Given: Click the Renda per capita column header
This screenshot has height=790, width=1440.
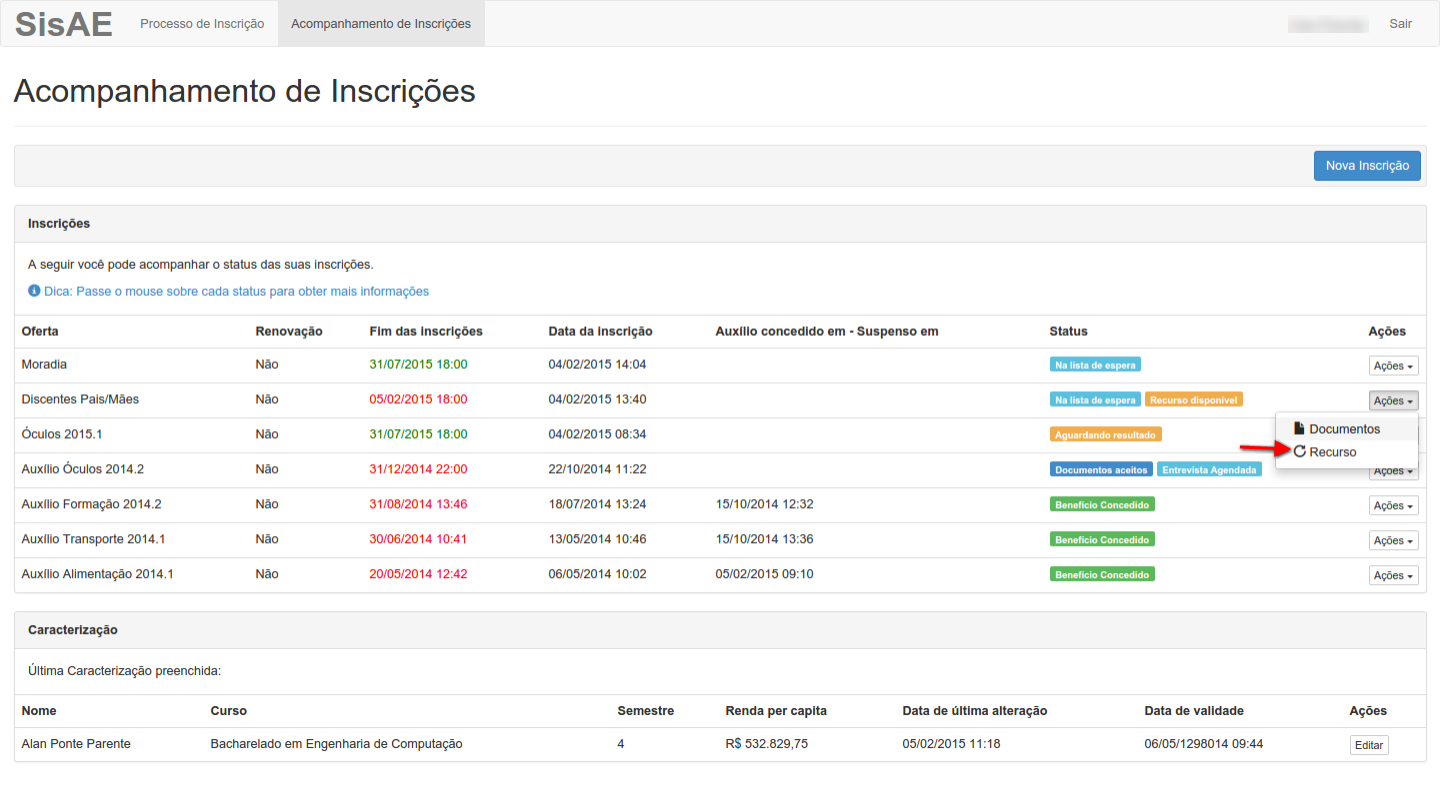Looking at the screenshot, I should (776, 711).
